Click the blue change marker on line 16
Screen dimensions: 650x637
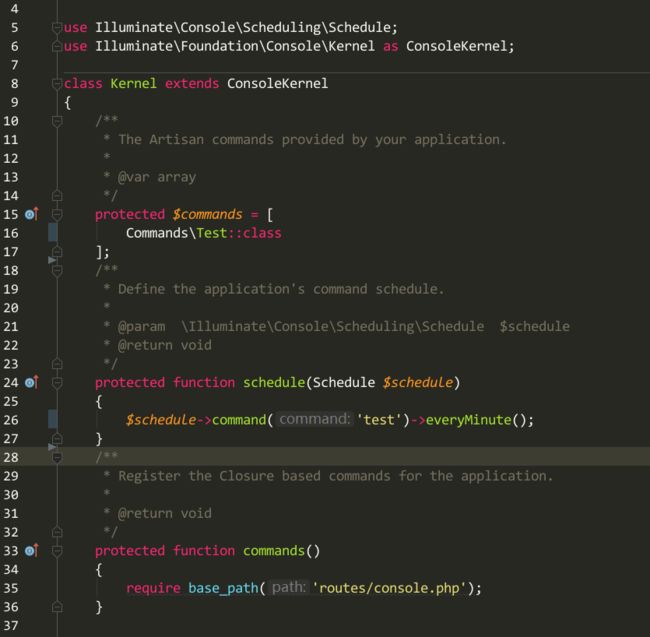click(x=53, y=233)
